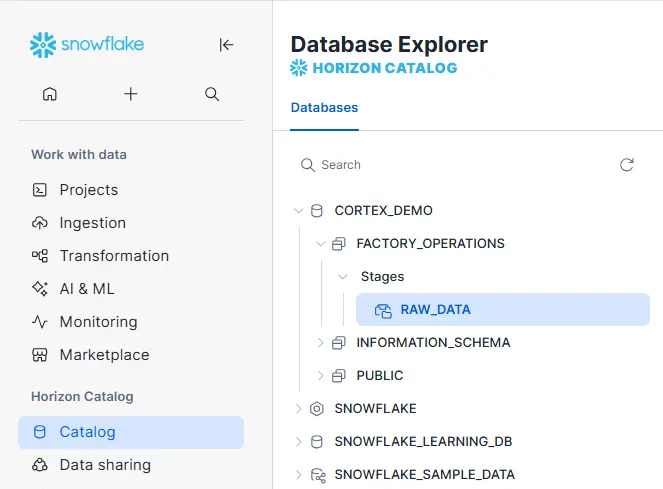
Task: Switch to the Databases tab
Action: click(x=324, y=108)
